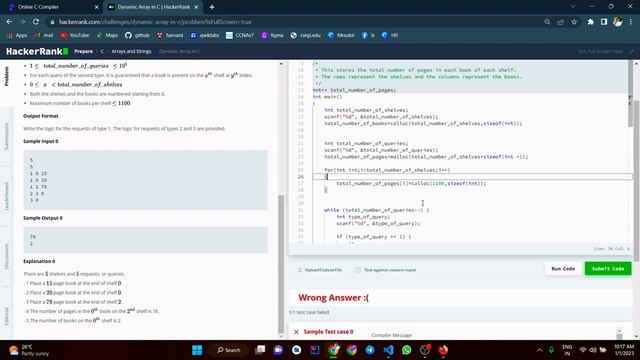Image resolution: width=640 pixels, height=360 pixels.
Task: Open Telegram from the taskbar
Action: pos(370,350)
